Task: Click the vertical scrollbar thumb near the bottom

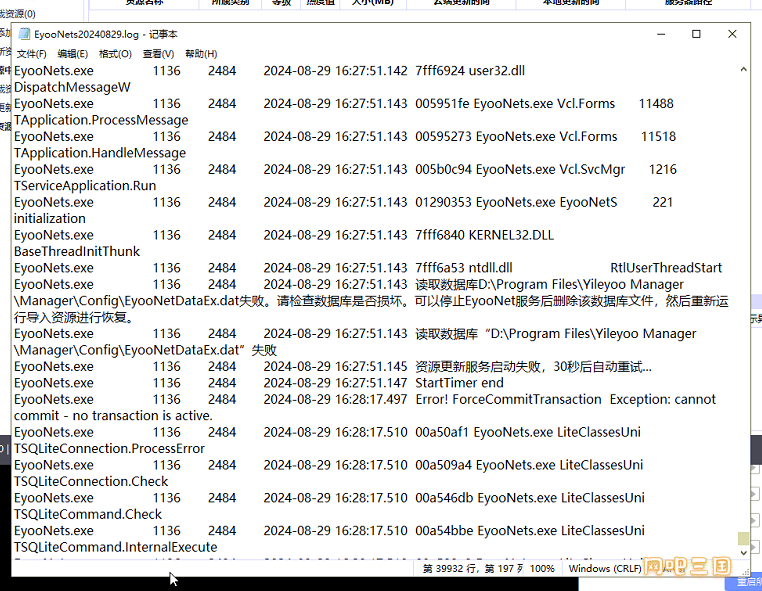Action: click(x=744, y=539)
